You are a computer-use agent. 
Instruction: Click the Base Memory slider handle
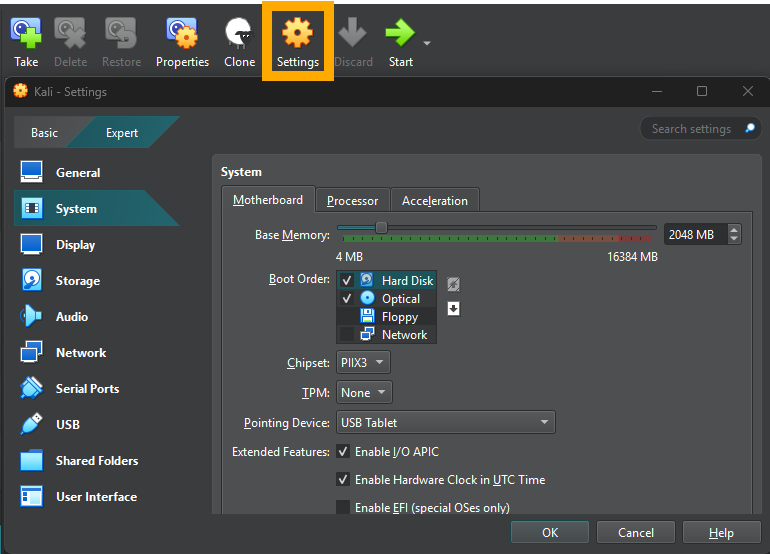381,227
